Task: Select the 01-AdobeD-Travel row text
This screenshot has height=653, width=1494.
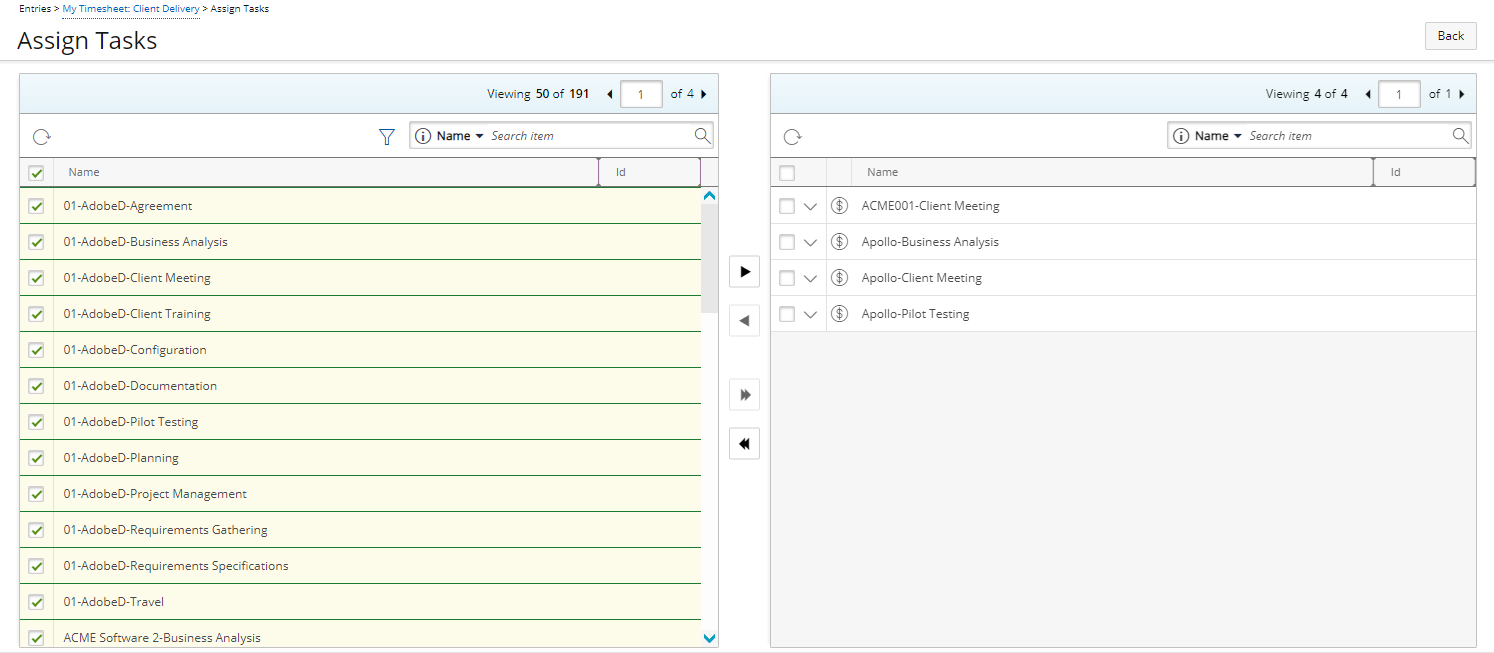Action: (x=114, y=602)
